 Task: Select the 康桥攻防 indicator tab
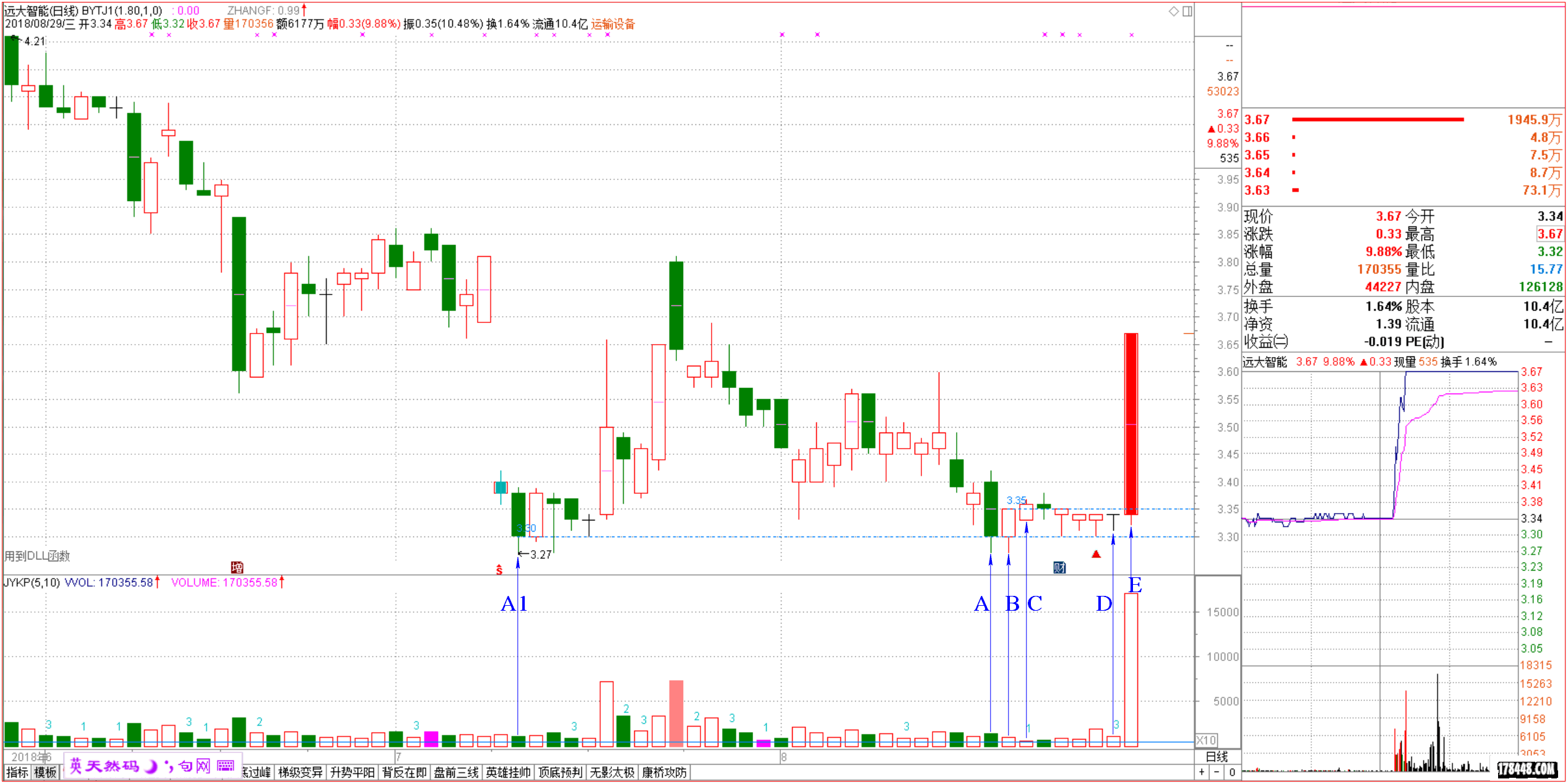pos(664,772)
